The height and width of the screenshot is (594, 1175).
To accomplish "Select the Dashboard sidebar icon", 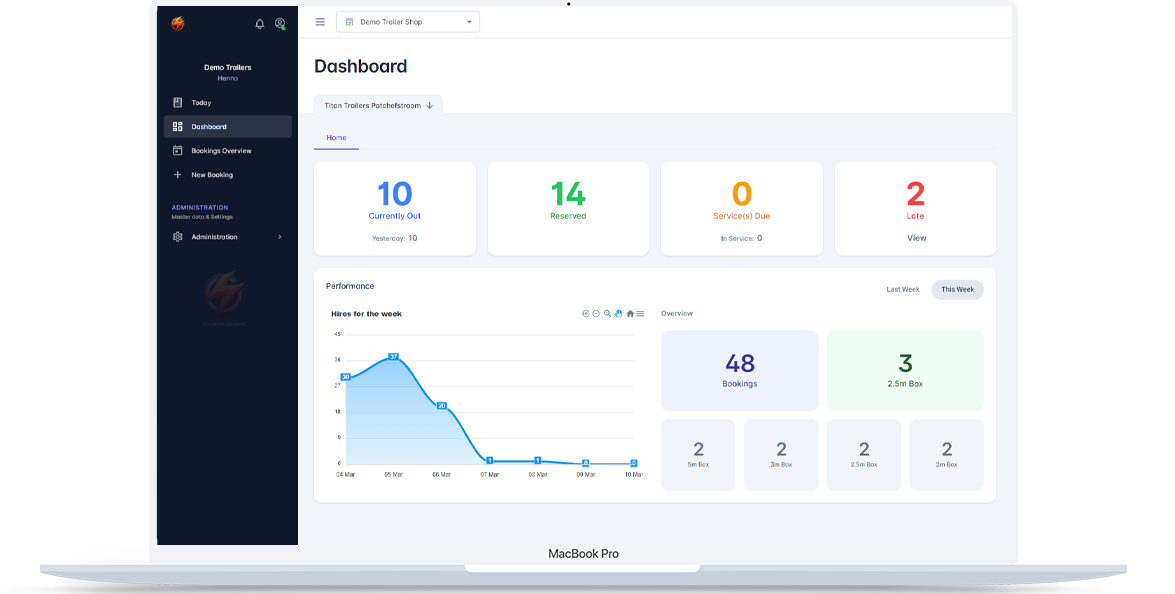I will pos(176,126).
